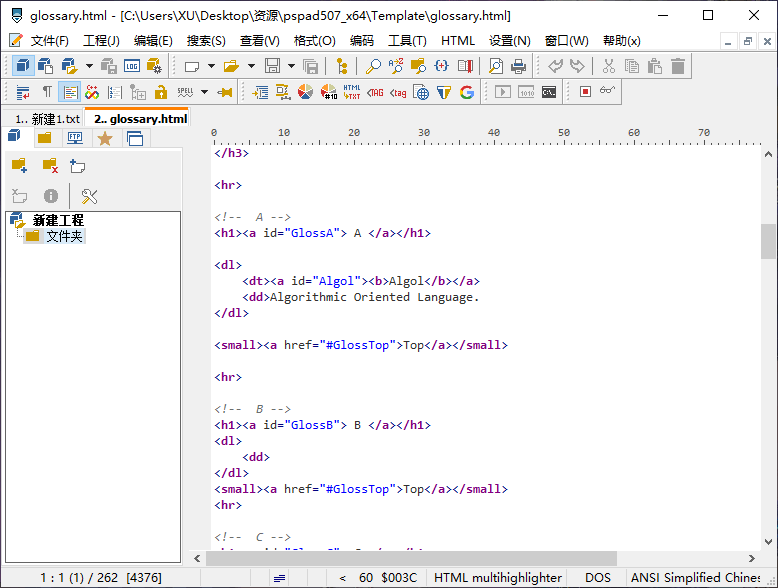Click the page with globe icon
This screenshot has height=588, width=778.
tap(421, 92)
